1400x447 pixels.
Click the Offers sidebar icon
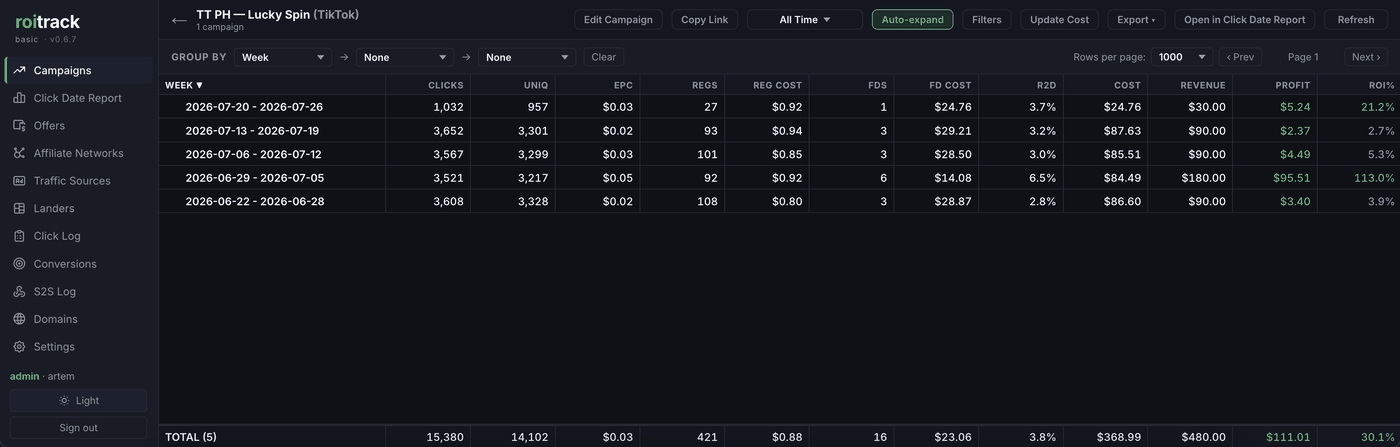19,125
